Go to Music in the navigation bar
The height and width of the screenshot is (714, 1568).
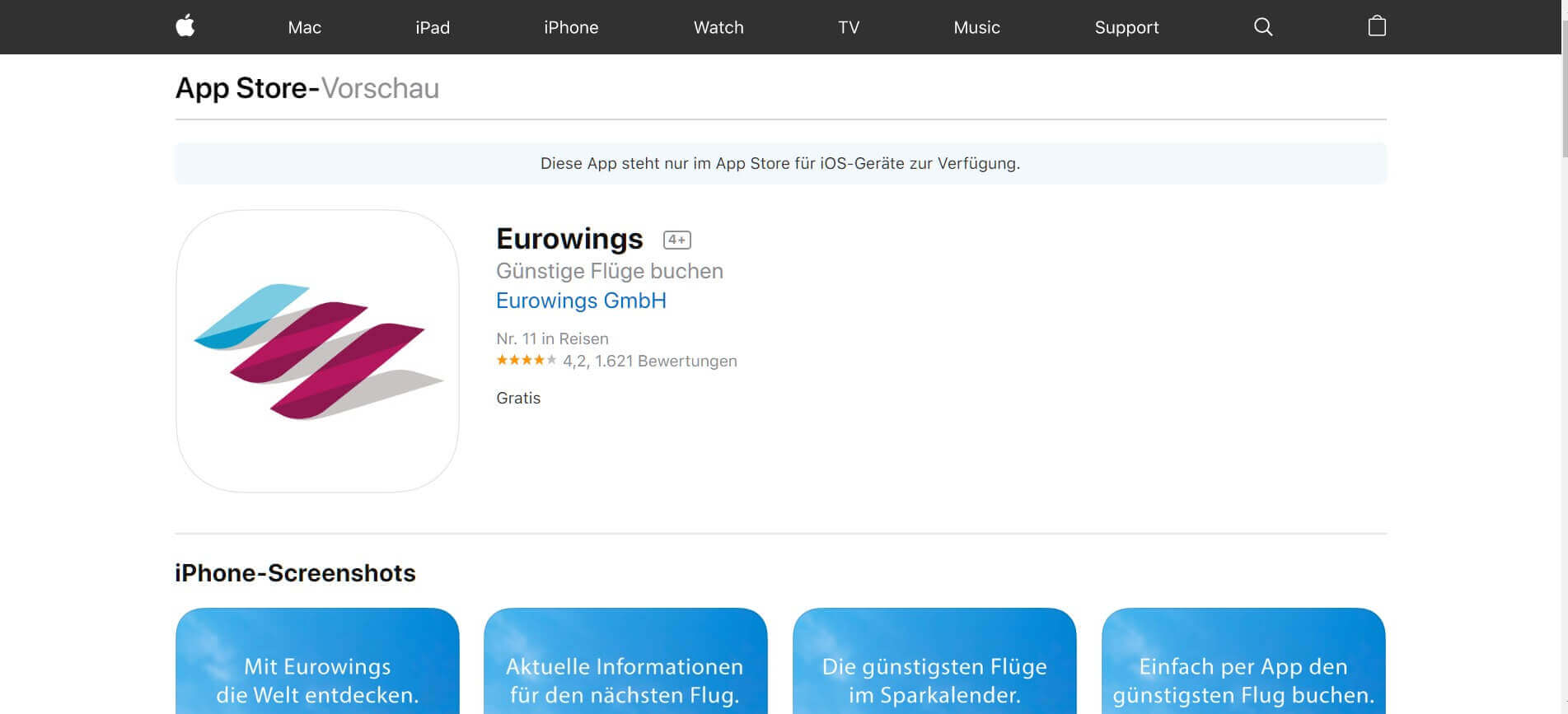[977, 27]
